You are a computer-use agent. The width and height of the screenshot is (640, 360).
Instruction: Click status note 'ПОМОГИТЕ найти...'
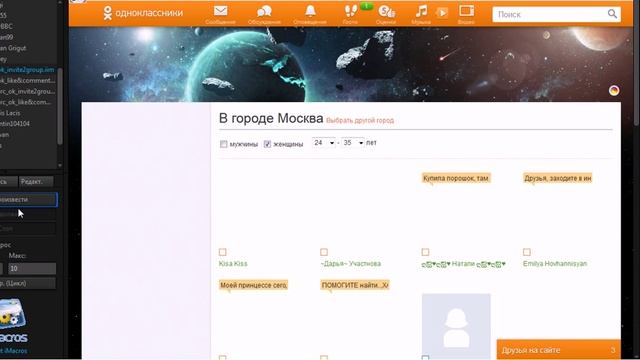[x=355, y=285]
